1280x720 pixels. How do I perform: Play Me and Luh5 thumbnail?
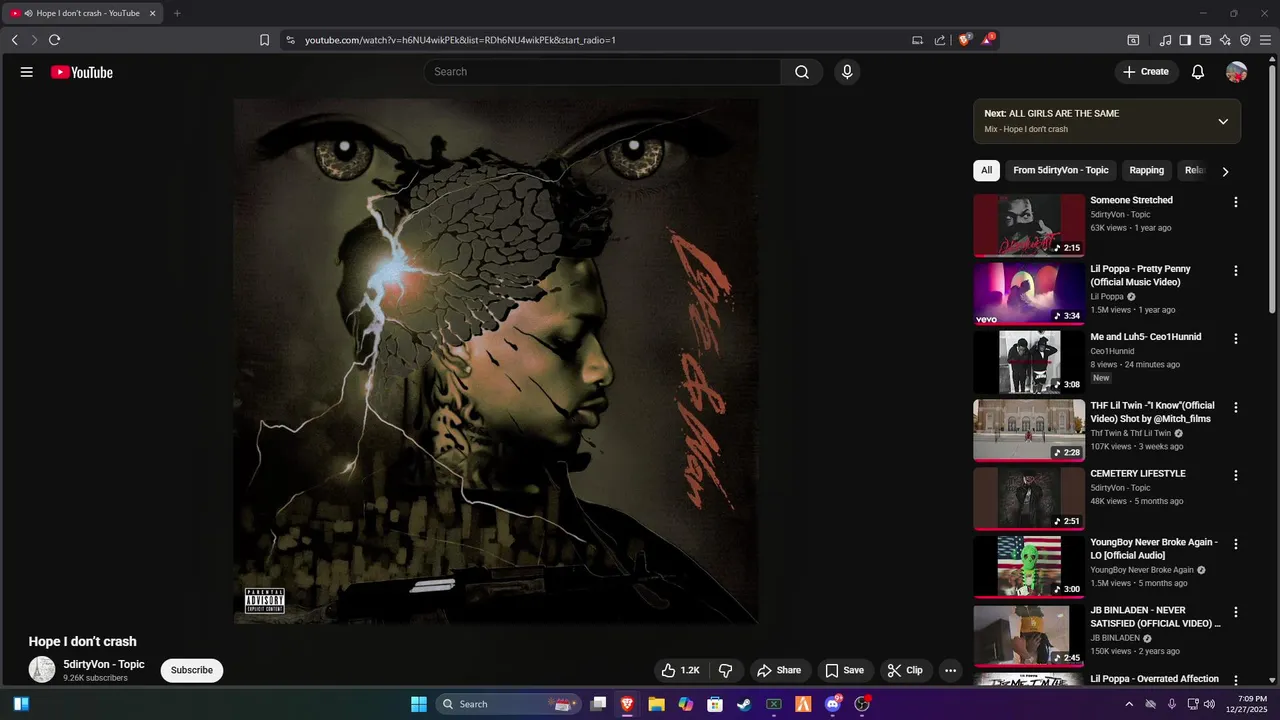click(1029, 362)
